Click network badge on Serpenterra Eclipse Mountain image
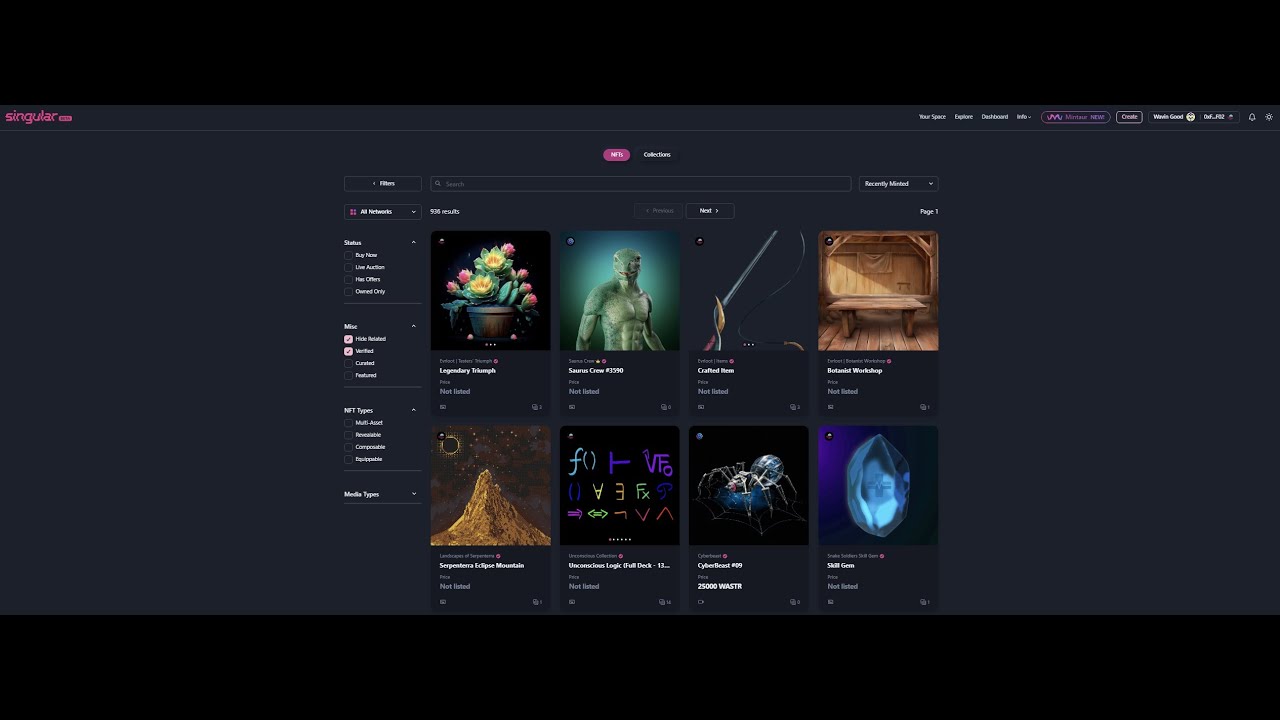This screenshot has width=1280, height=720. click(x=441, y=436)
